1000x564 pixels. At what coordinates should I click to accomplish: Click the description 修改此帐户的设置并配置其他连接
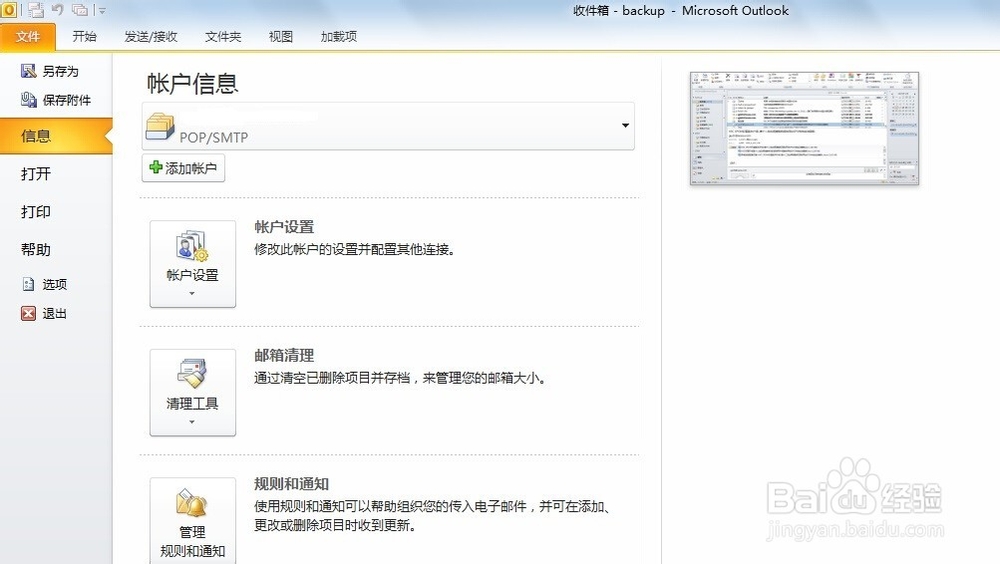click(x=355, y=249)
